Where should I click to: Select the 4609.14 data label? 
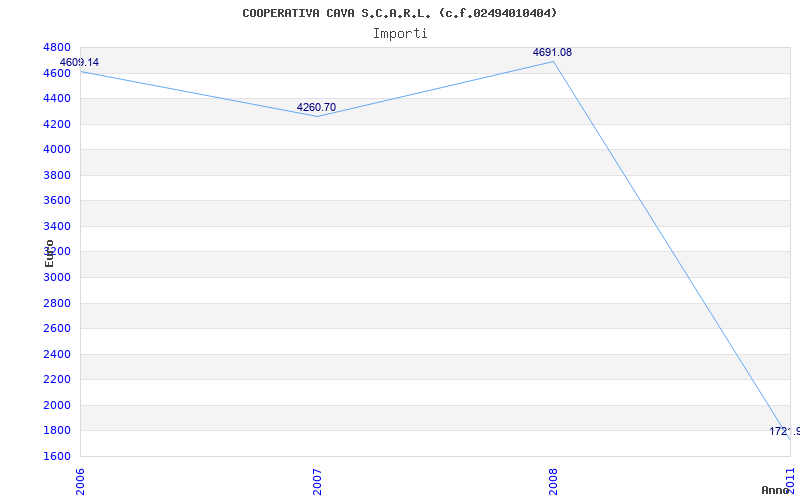[80, 62]
